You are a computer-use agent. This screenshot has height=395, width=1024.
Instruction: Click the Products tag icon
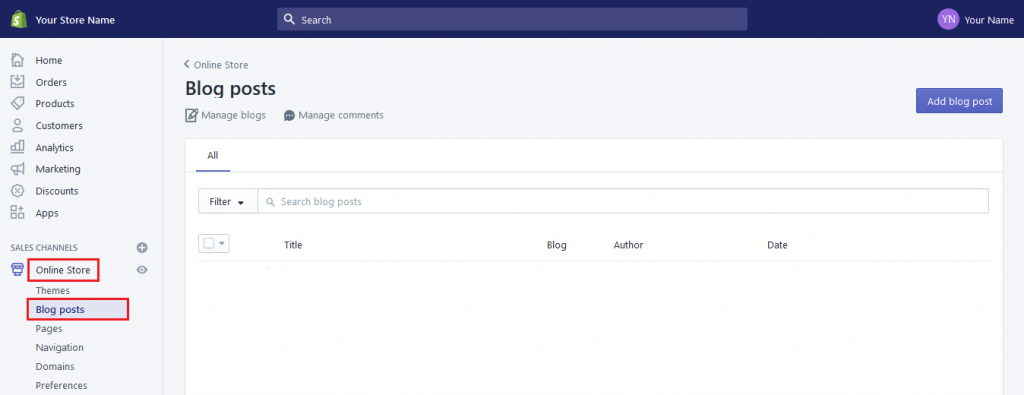(x=18, y=103)
